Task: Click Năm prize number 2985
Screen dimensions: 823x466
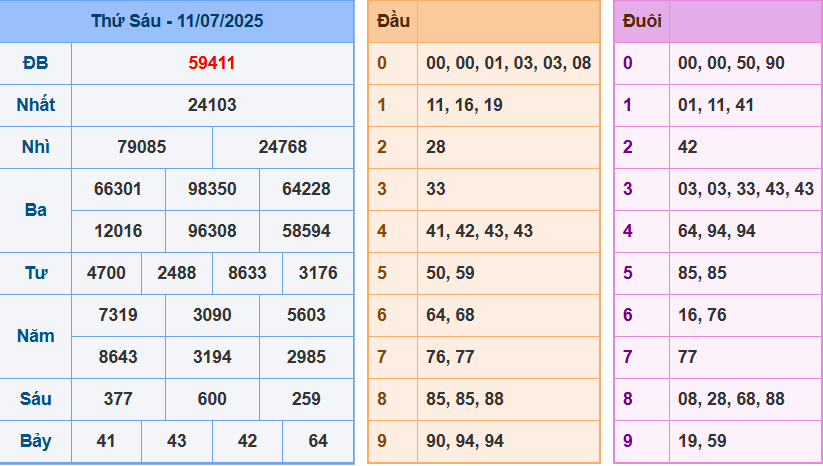Action: [307, 357]
